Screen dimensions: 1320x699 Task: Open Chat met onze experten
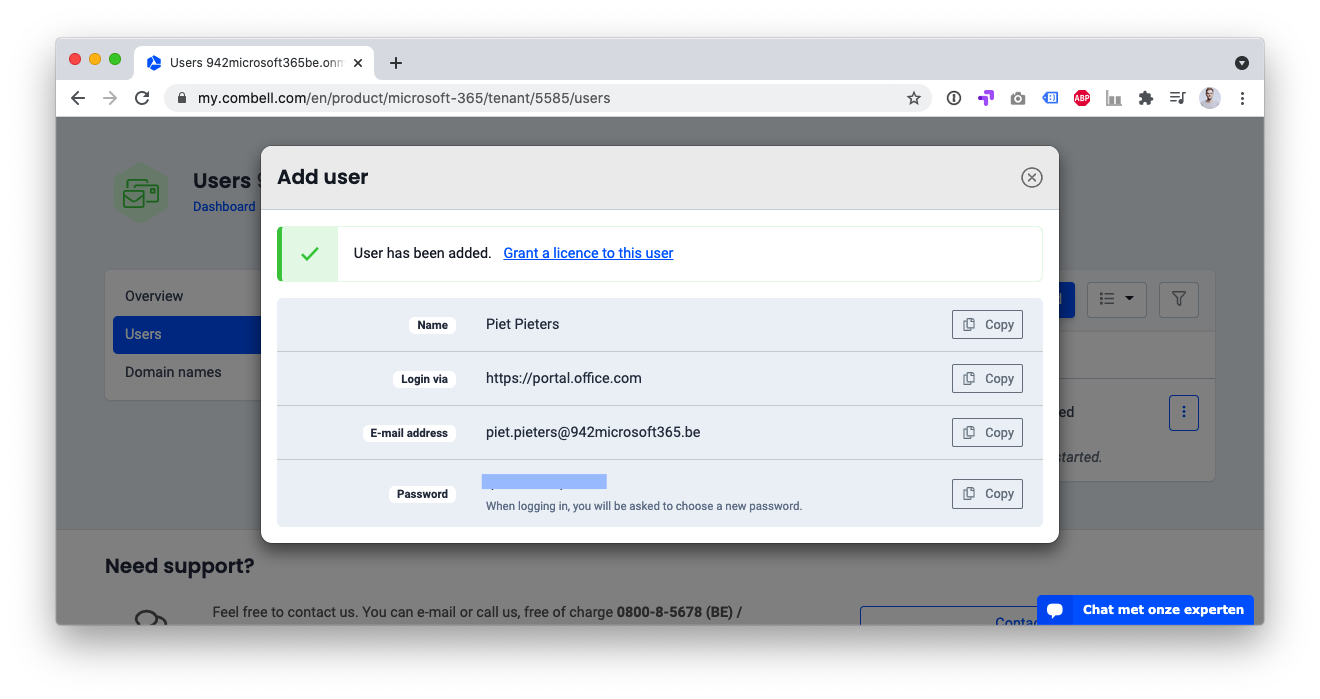pyautogui.click(x=1145, y=609)
